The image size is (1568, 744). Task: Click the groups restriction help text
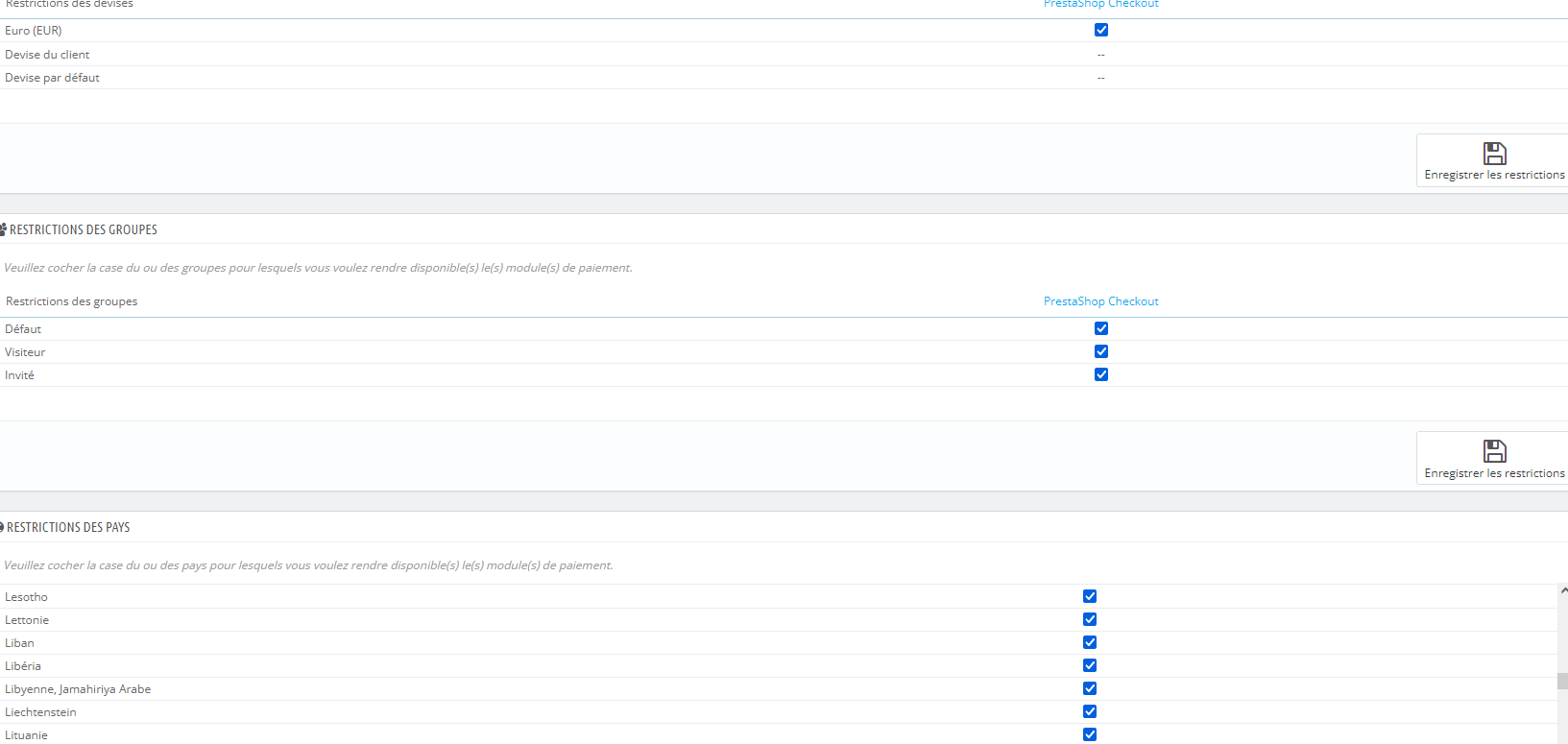point(318,268)
